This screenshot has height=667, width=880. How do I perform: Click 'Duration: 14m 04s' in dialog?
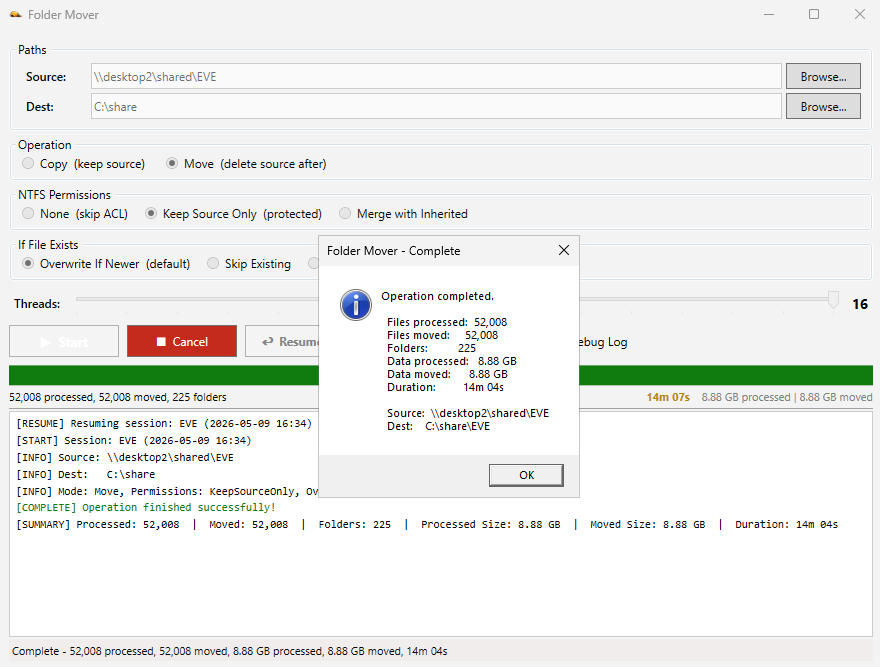pos(445,387)
